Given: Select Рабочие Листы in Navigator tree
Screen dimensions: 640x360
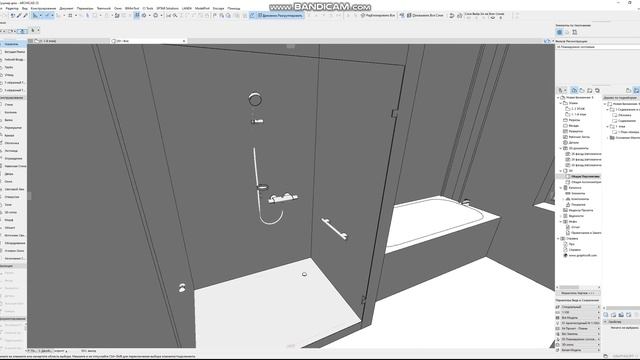Looking at the screenshot, I should click(579, 137).
